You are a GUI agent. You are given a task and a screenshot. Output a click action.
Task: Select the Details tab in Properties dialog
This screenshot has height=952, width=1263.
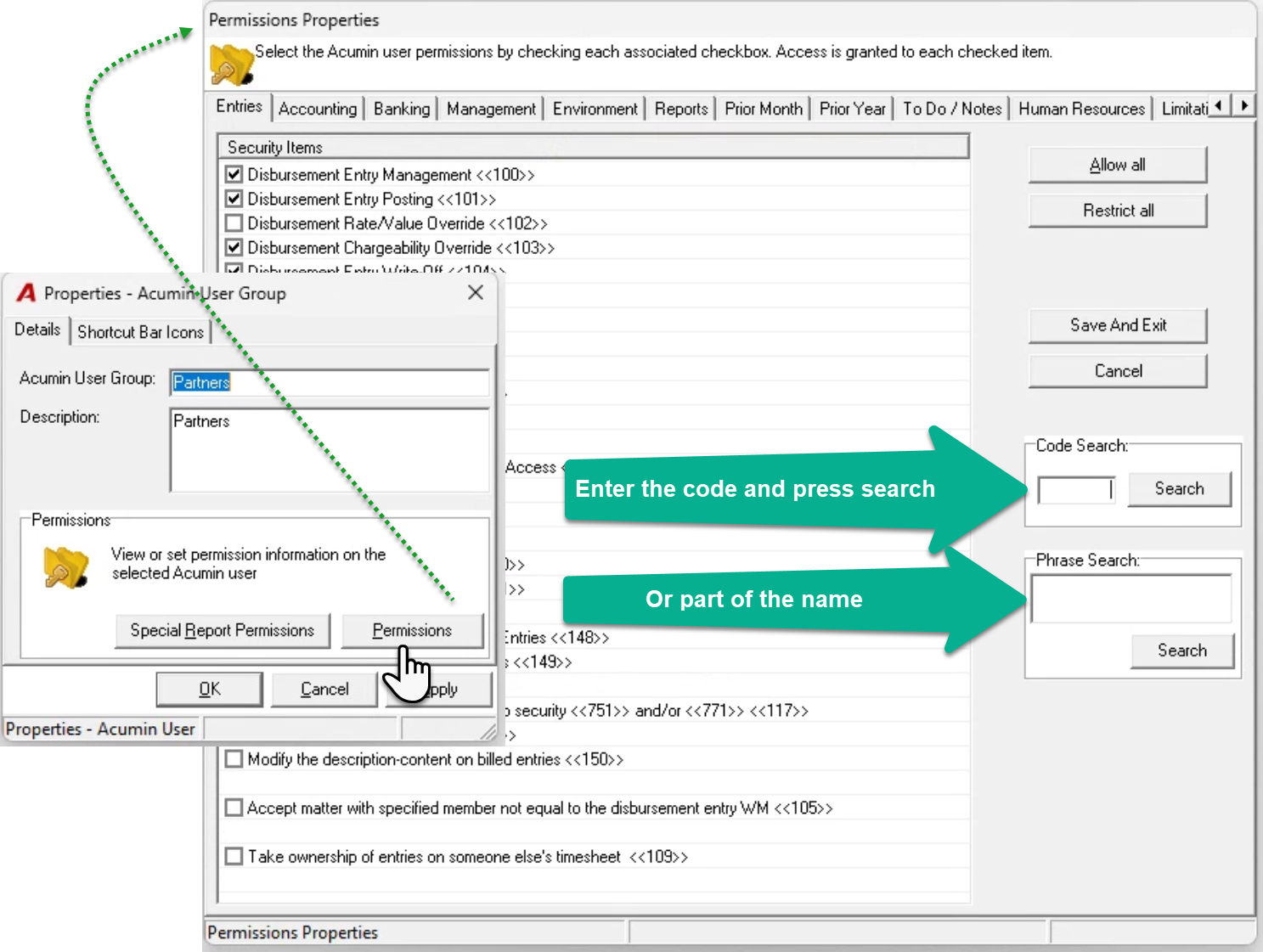37,330
